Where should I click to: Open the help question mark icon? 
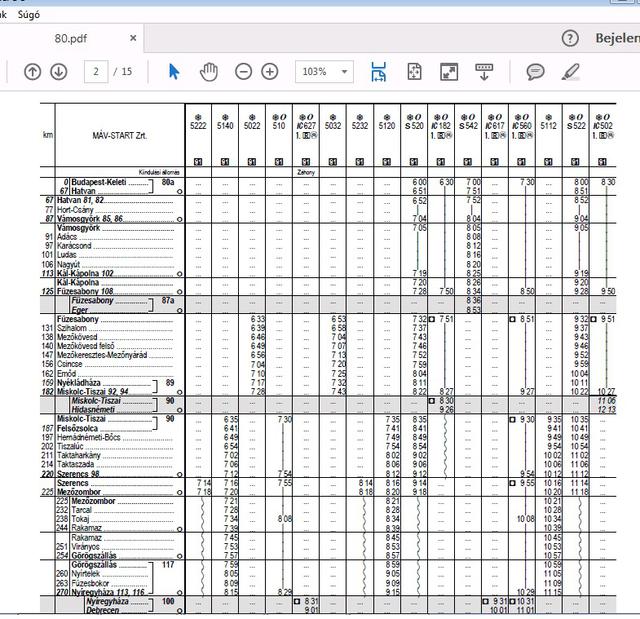click(x=570, y=38)
